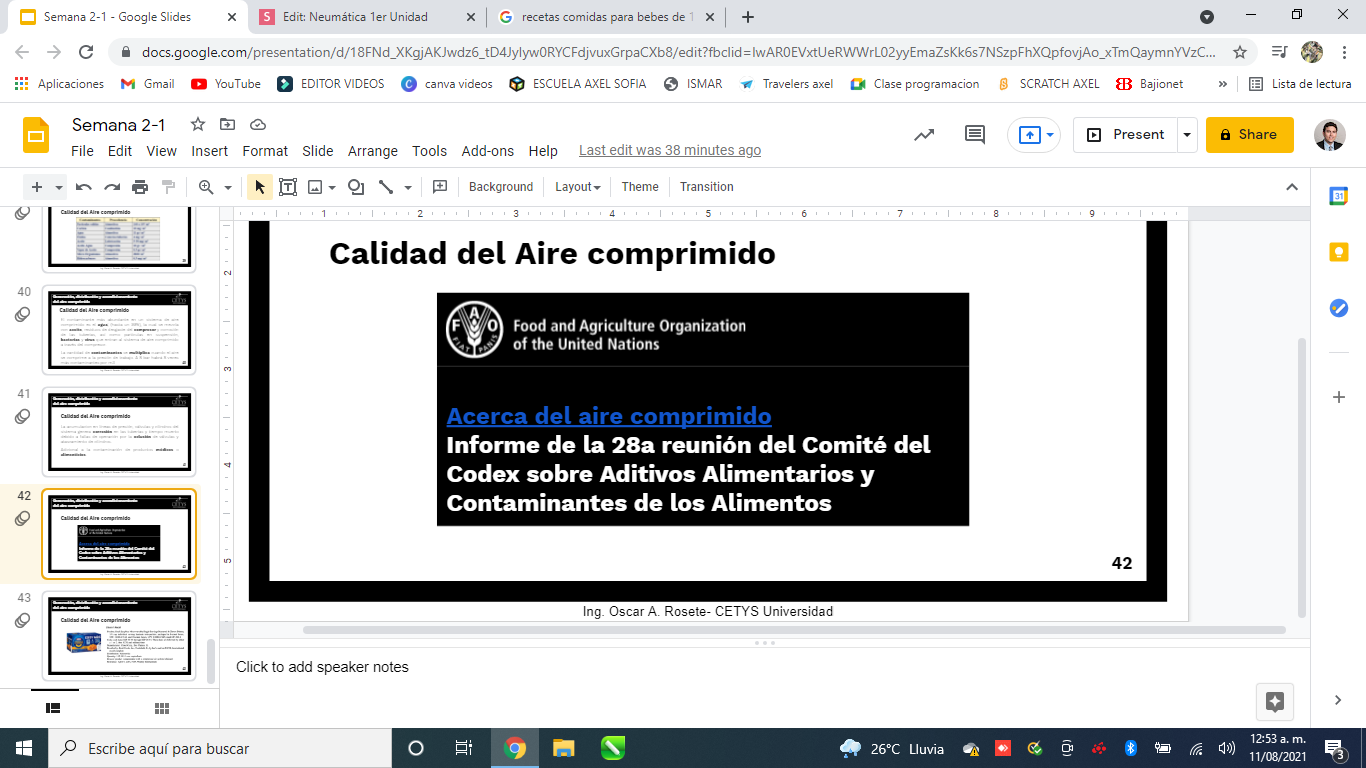This screenshot has width=1366, height=768.
Task: Click the Redo arrow in the toolbar
Action: 112,187
